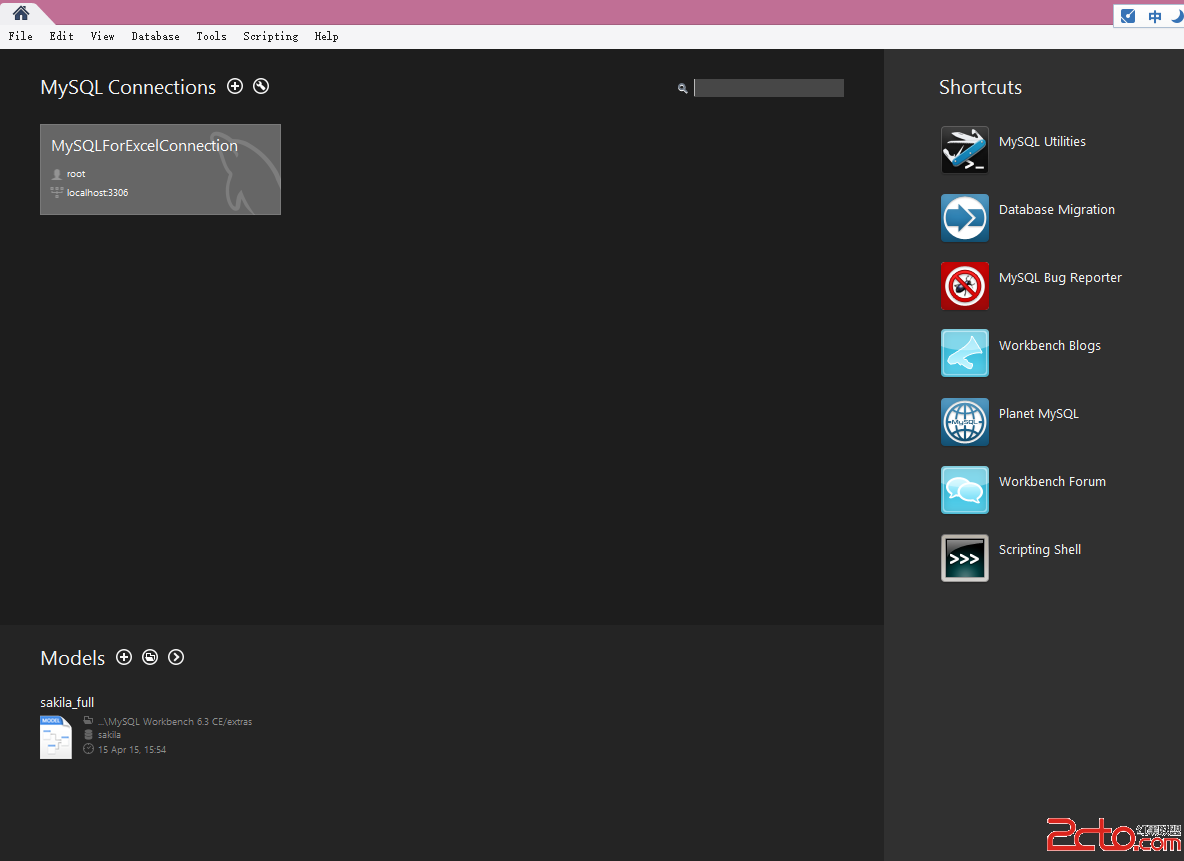The width and height of the screenshot is (1184, 861).
Task: Open the Edit menu
Action: pyautogui.click(x=61, y=36)
